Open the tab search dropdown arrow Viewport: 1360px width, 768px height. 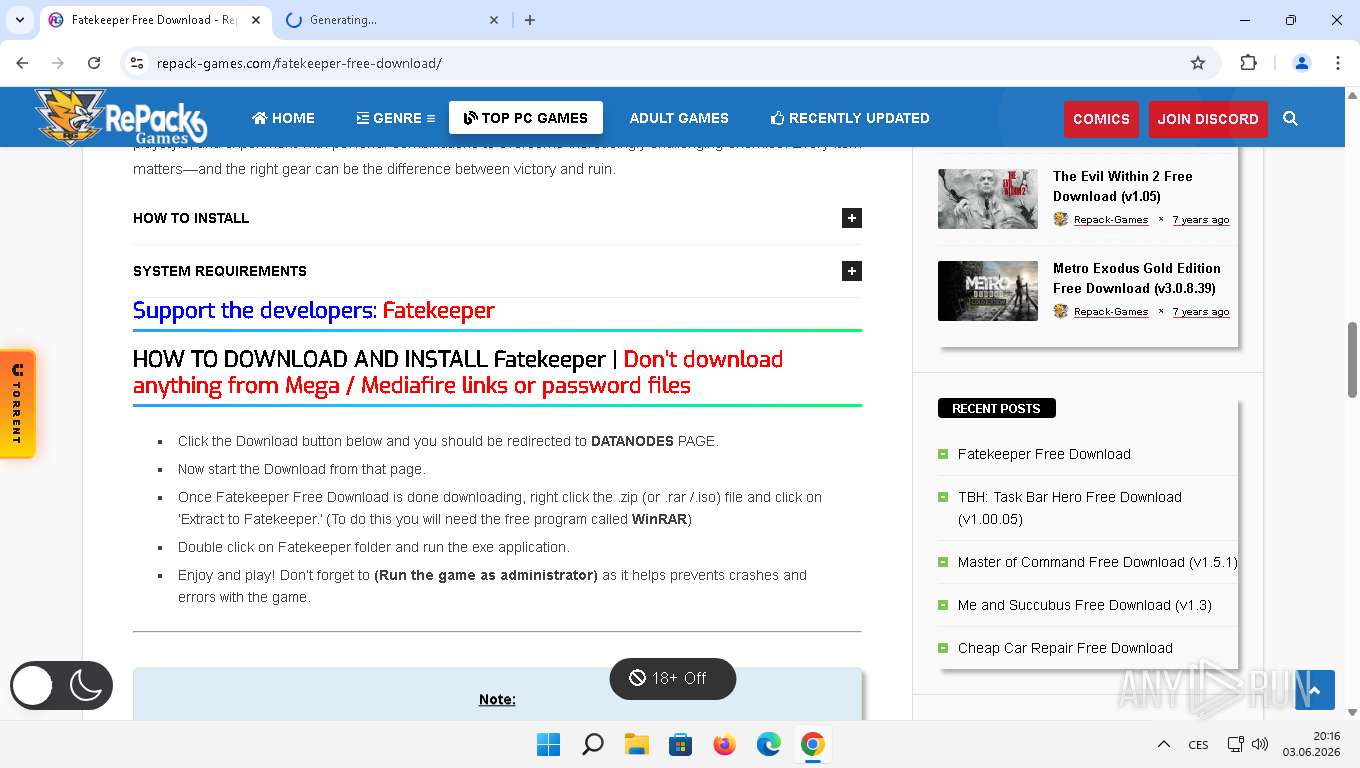[20, 20]
